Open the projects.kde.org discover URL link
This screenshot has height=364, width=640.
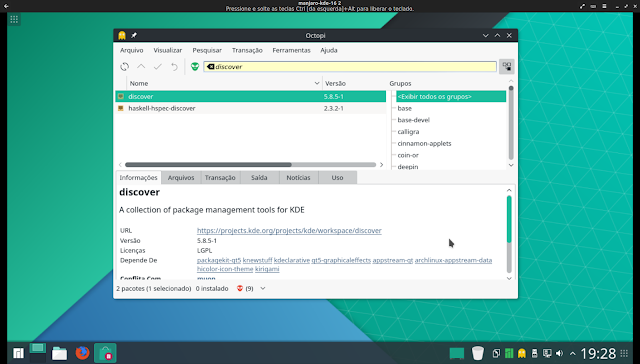[289, 231]
